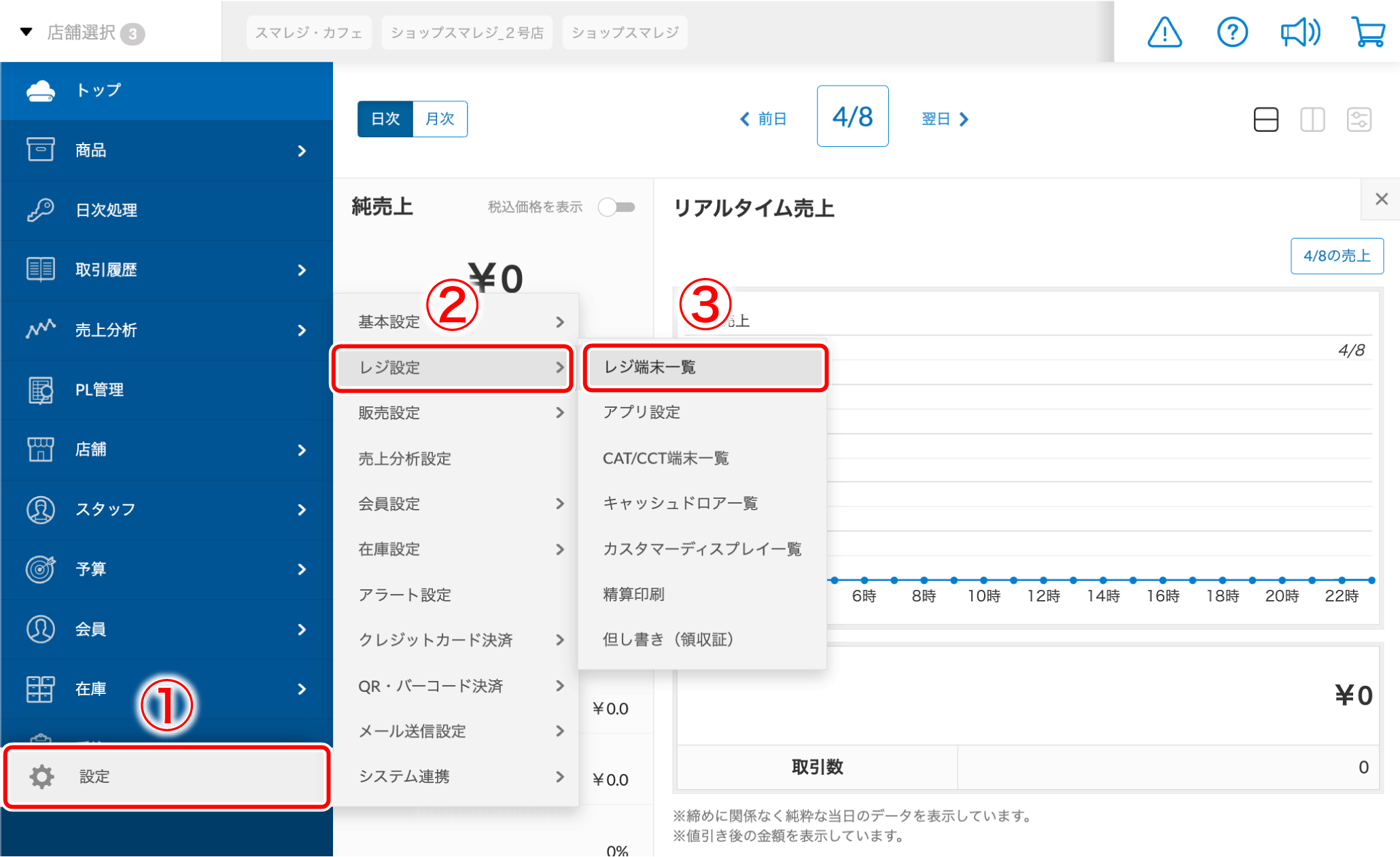This screenshot has width=1400, height=857.
Task: Switch to 日次 view
Action: [x=385, y=119]
